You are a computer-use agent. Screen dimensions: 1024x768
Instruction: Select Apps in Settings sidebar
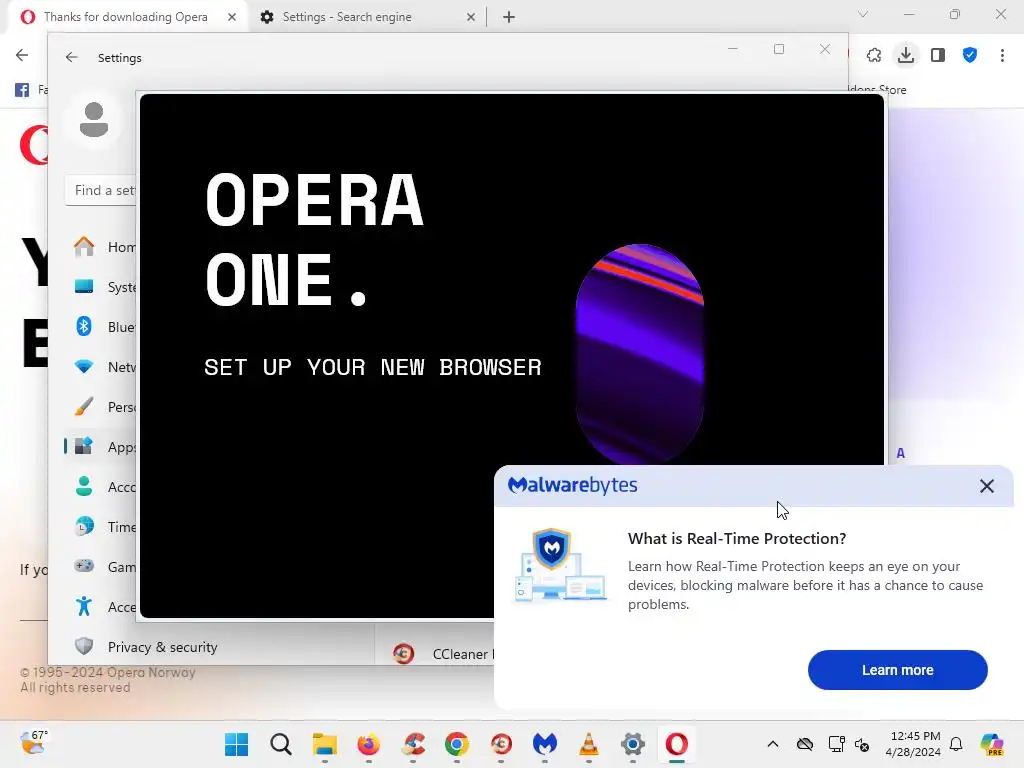[x=101, y=447]
